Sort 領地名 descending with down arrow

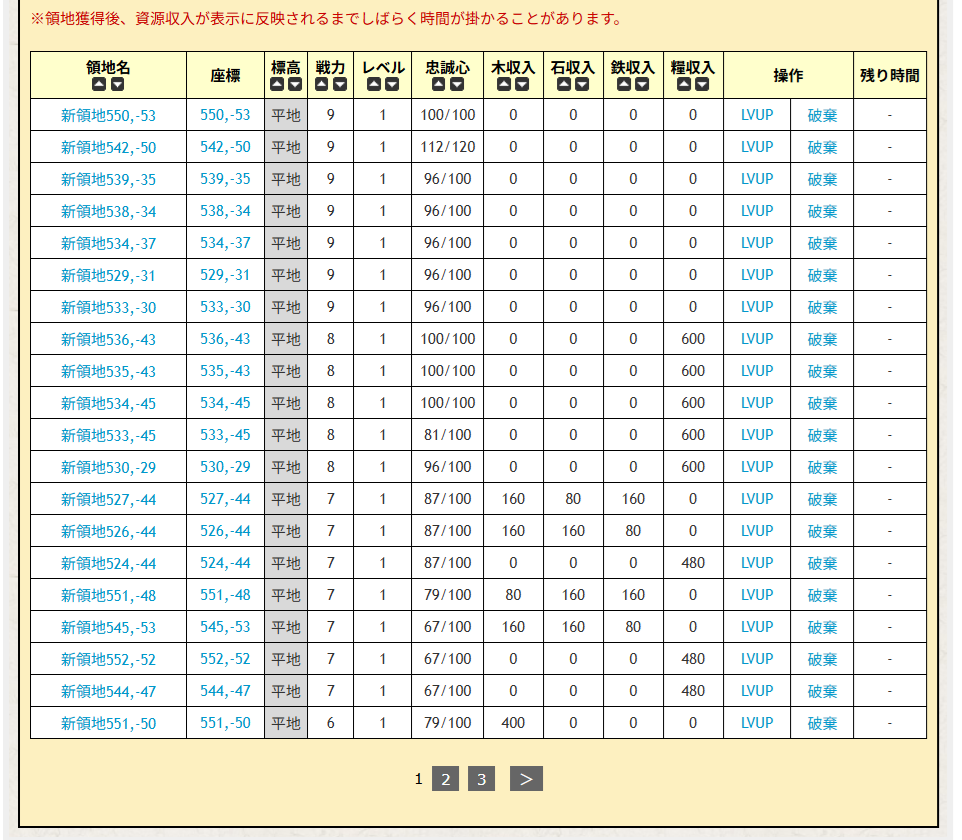coord(117,85)
